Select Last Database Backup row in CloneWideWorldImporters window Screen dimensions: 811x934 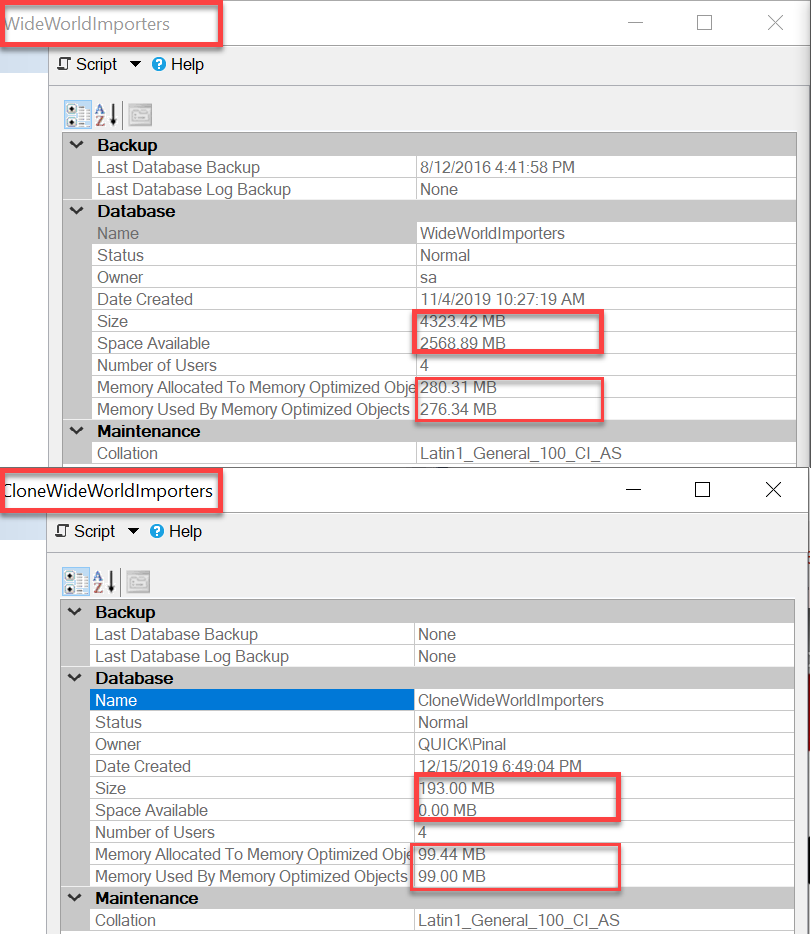(442, 634)
